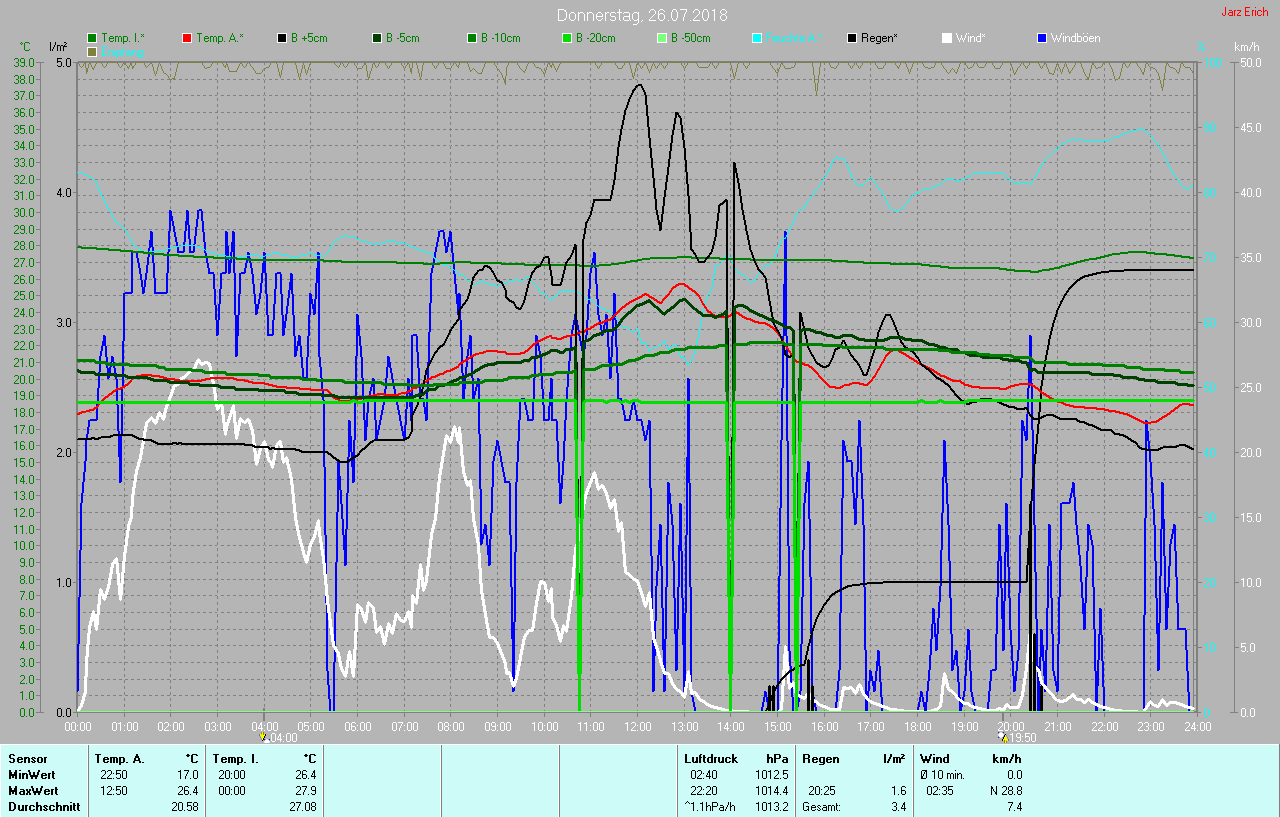Click the sunset marker at 19:50

coord(1003,736)
